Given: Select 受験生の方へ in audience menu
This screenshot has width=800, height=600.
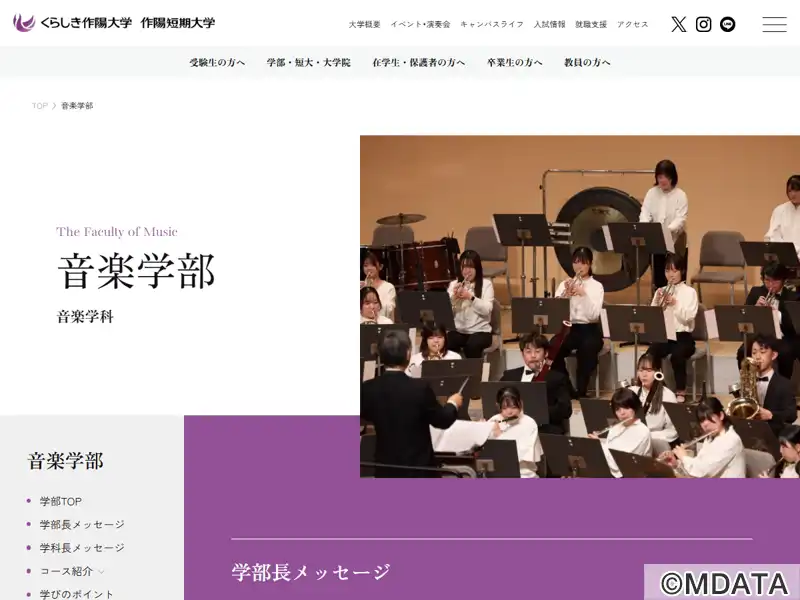Looking at the screenshot, I should point(217,62).
